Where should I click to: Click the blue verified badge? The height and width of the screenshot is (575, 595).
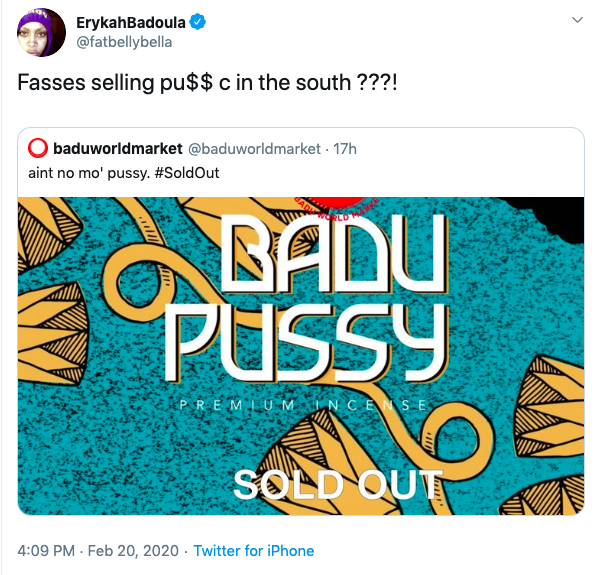198,22
